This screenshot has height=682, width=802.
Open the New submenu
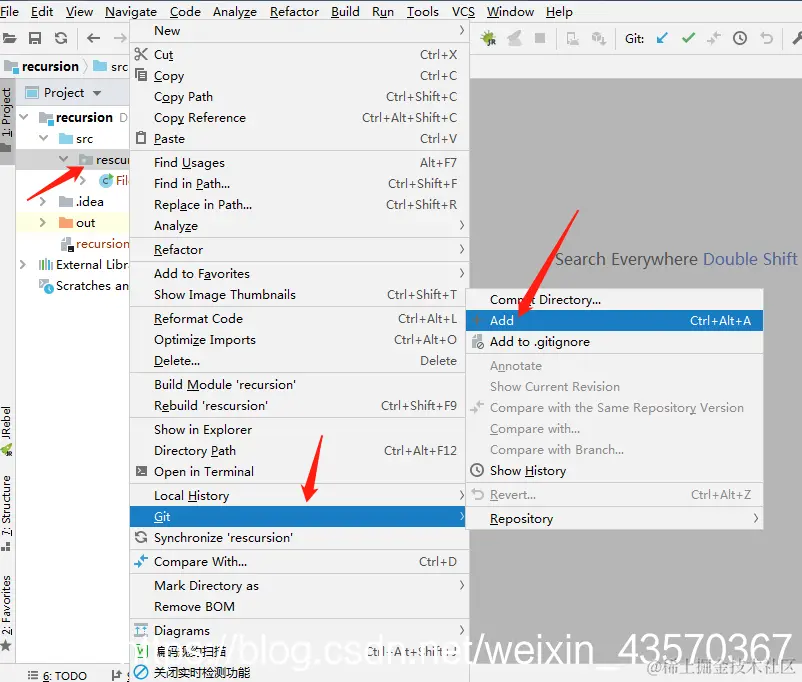point(299,31)
